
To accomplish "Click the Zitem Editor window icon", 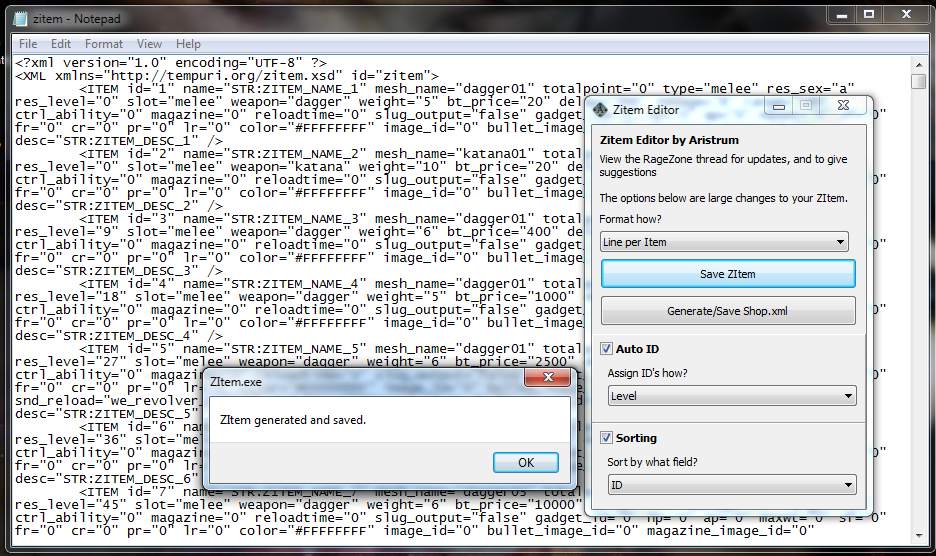I will click(600, 109).
